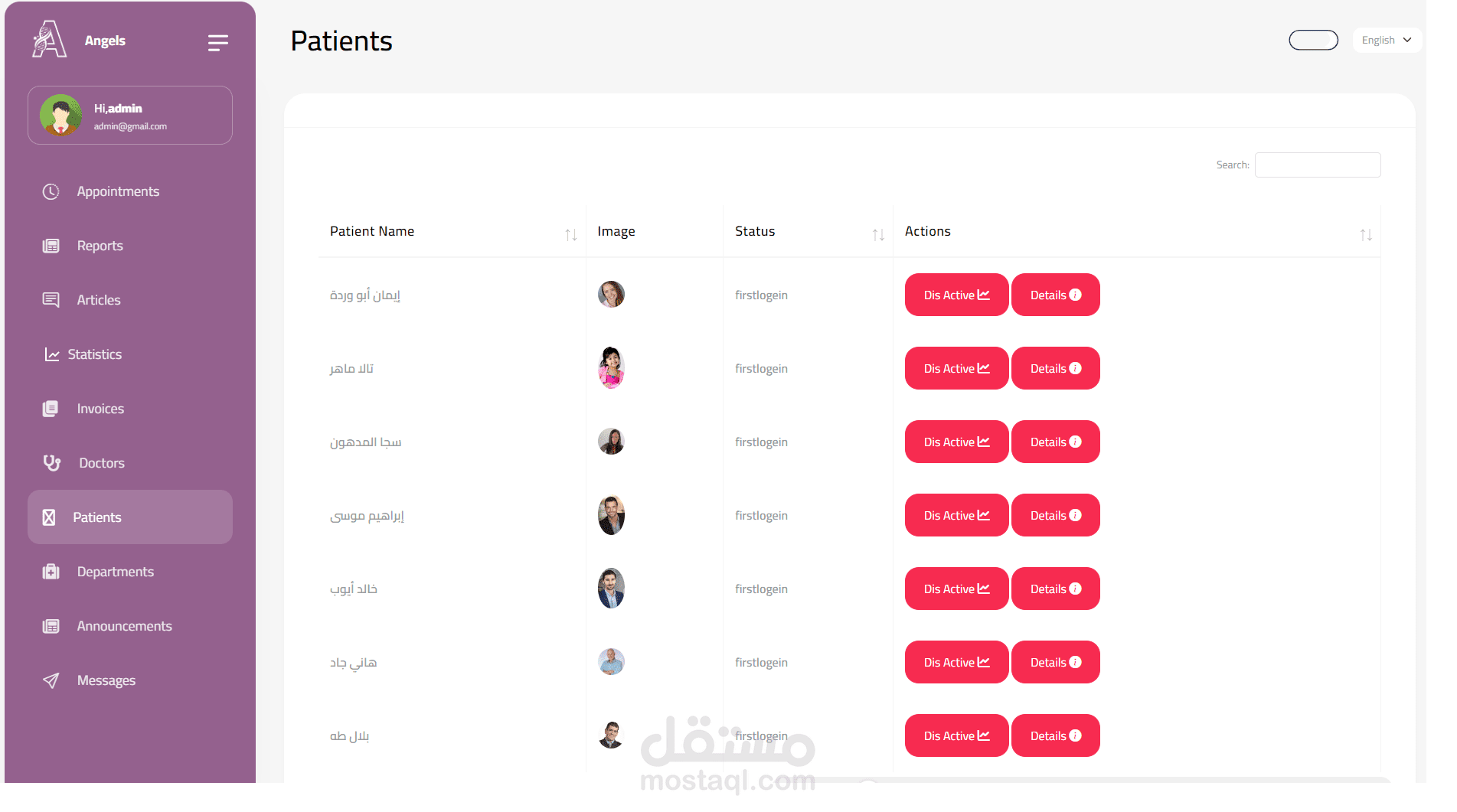Click the Appointments clock icon
This screenshot has width=1457, height=812.
pyautogui.click(x=51, y=191)
